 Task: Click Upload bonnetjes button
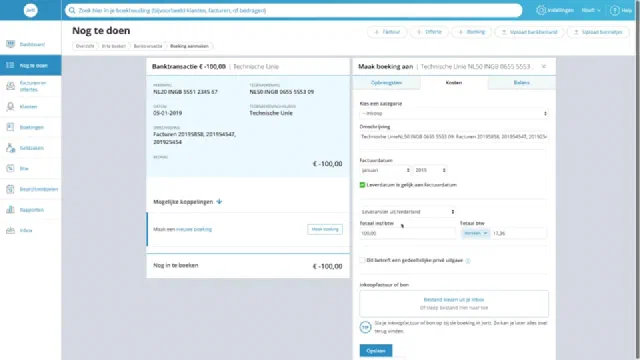point(598,32)
